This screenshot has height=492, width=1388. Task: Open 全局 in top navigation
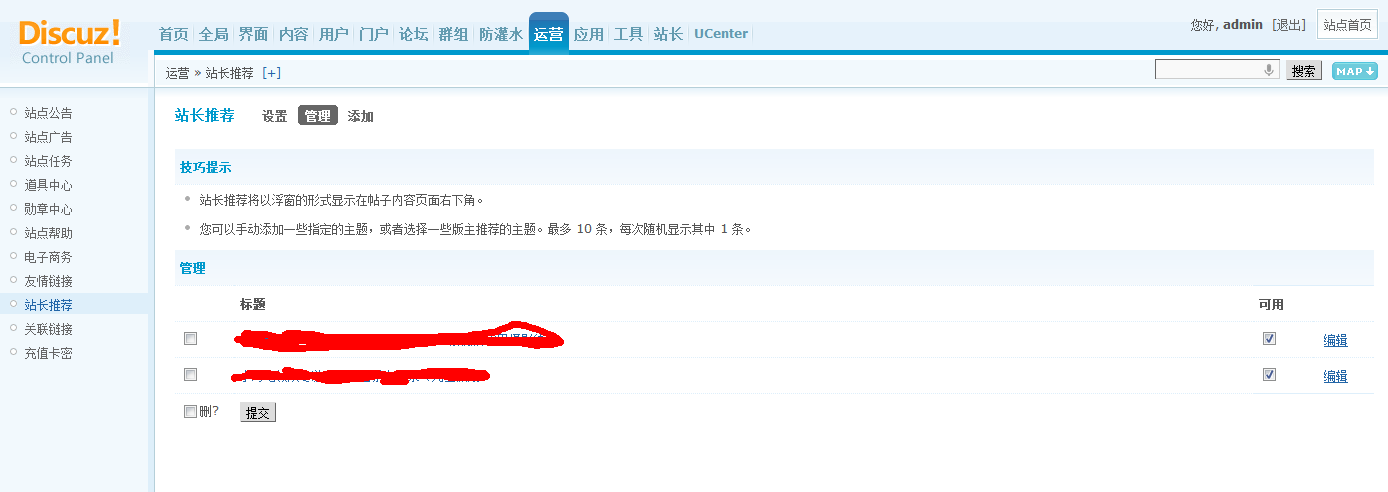pyautogui.click(x=213, y=34)
